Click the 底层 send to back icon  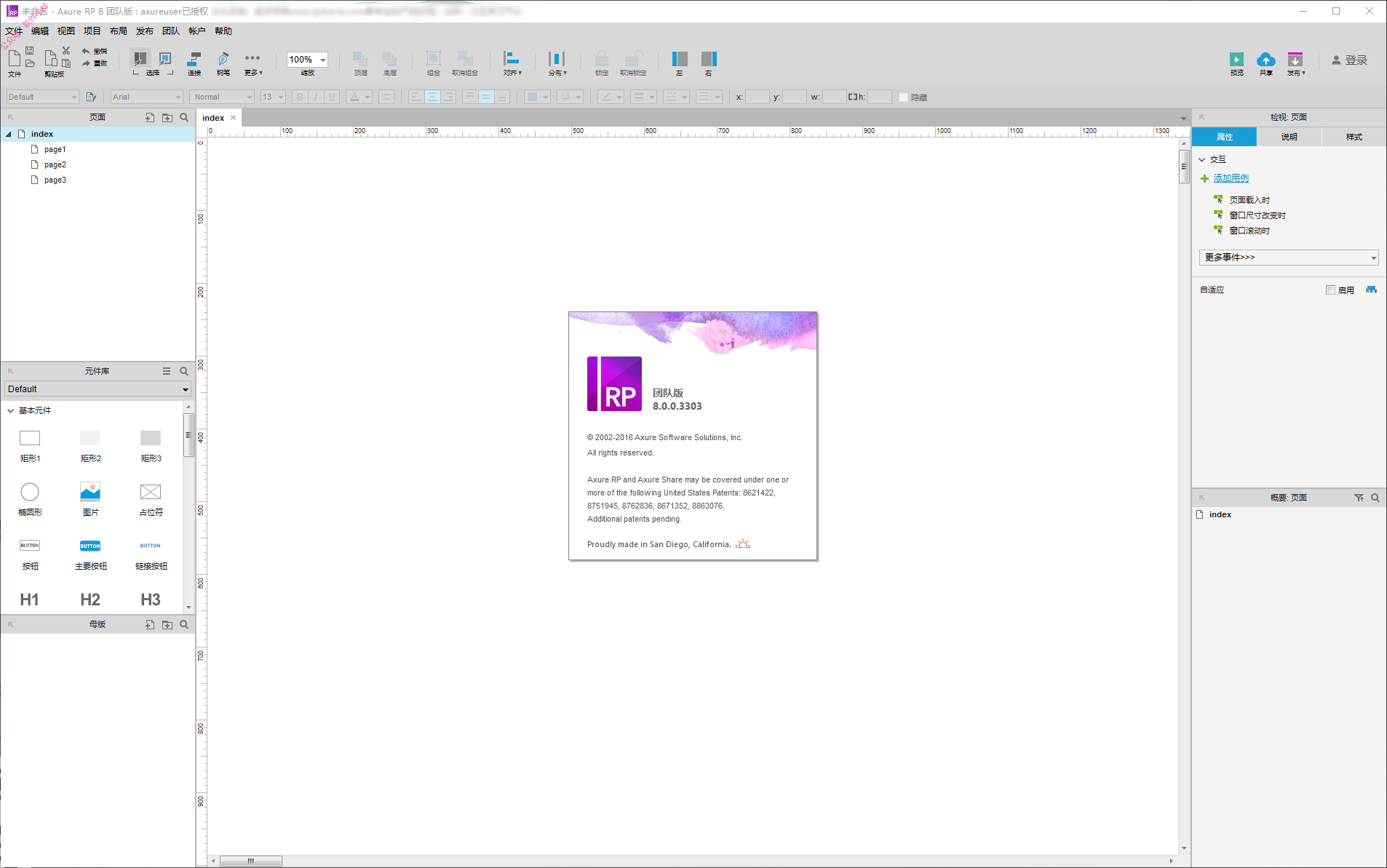(390, 59)
